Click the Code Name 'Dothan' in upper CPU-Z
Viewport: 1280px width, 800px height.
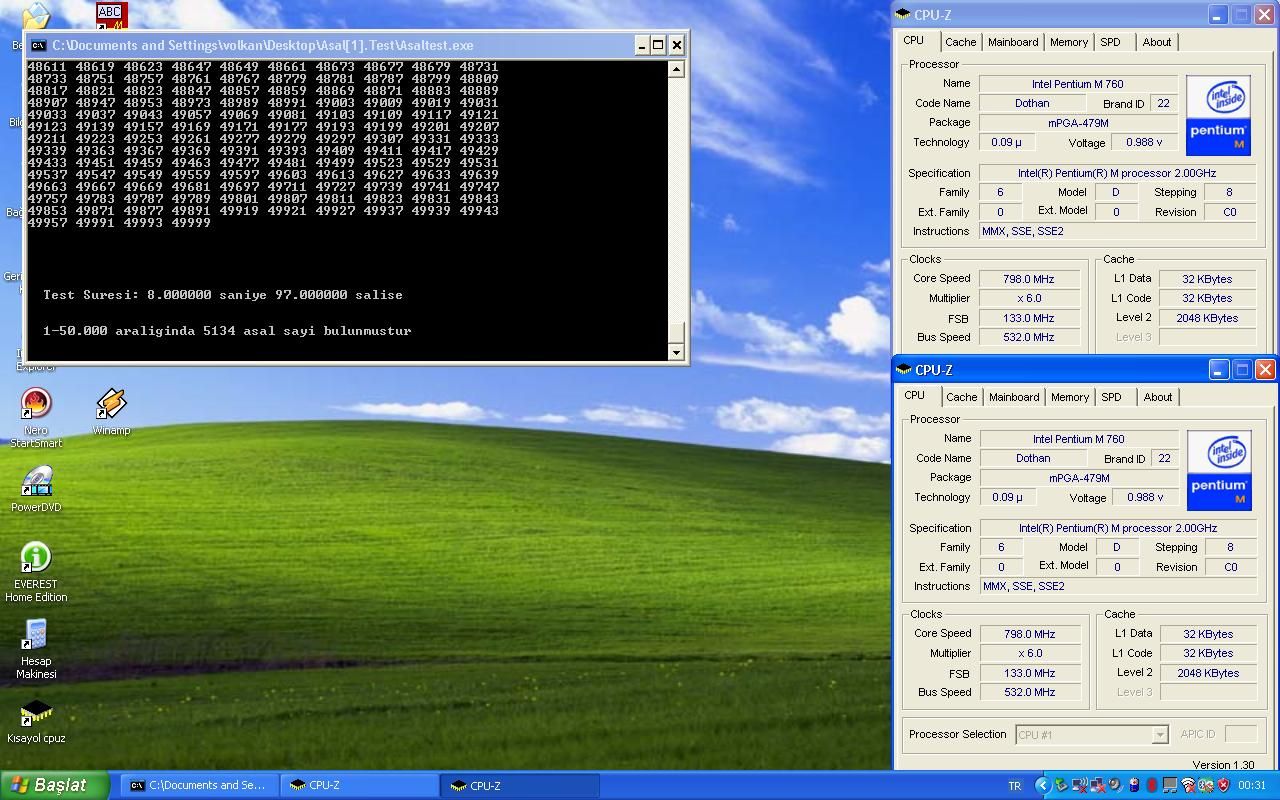coord(1032,103)
